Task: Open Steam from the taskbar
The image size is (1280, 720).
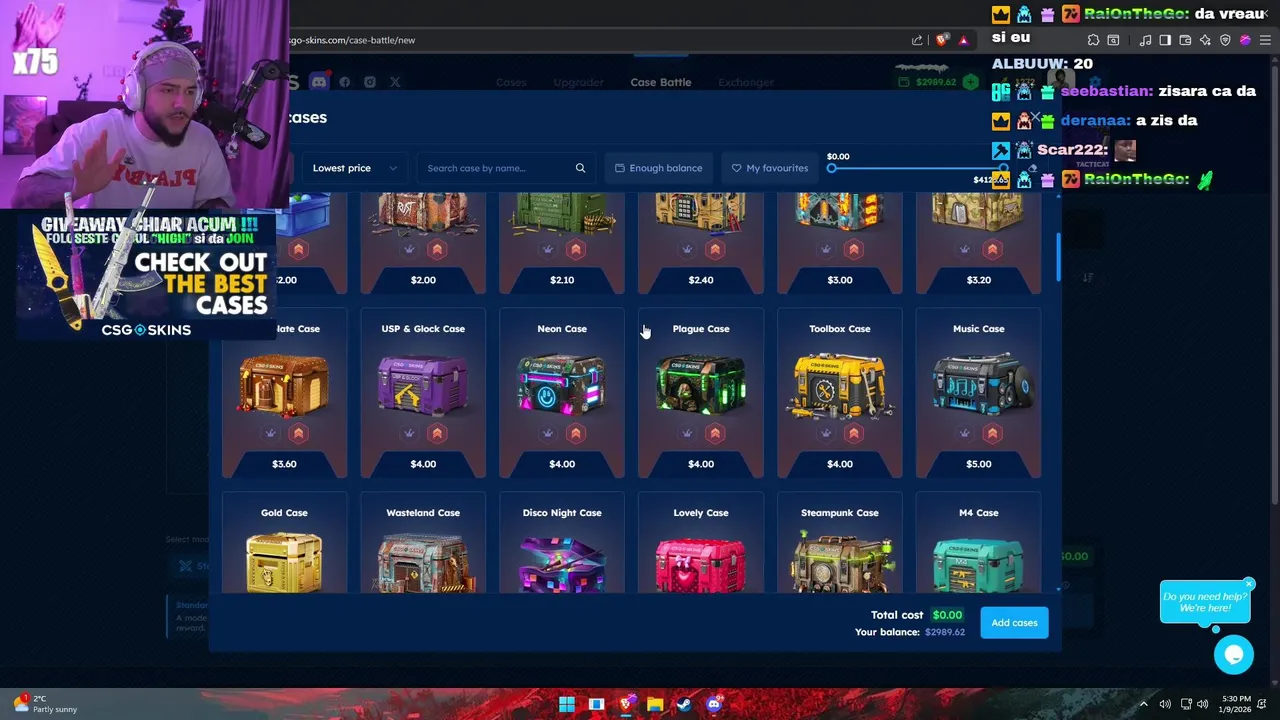Action: (683, 704)
